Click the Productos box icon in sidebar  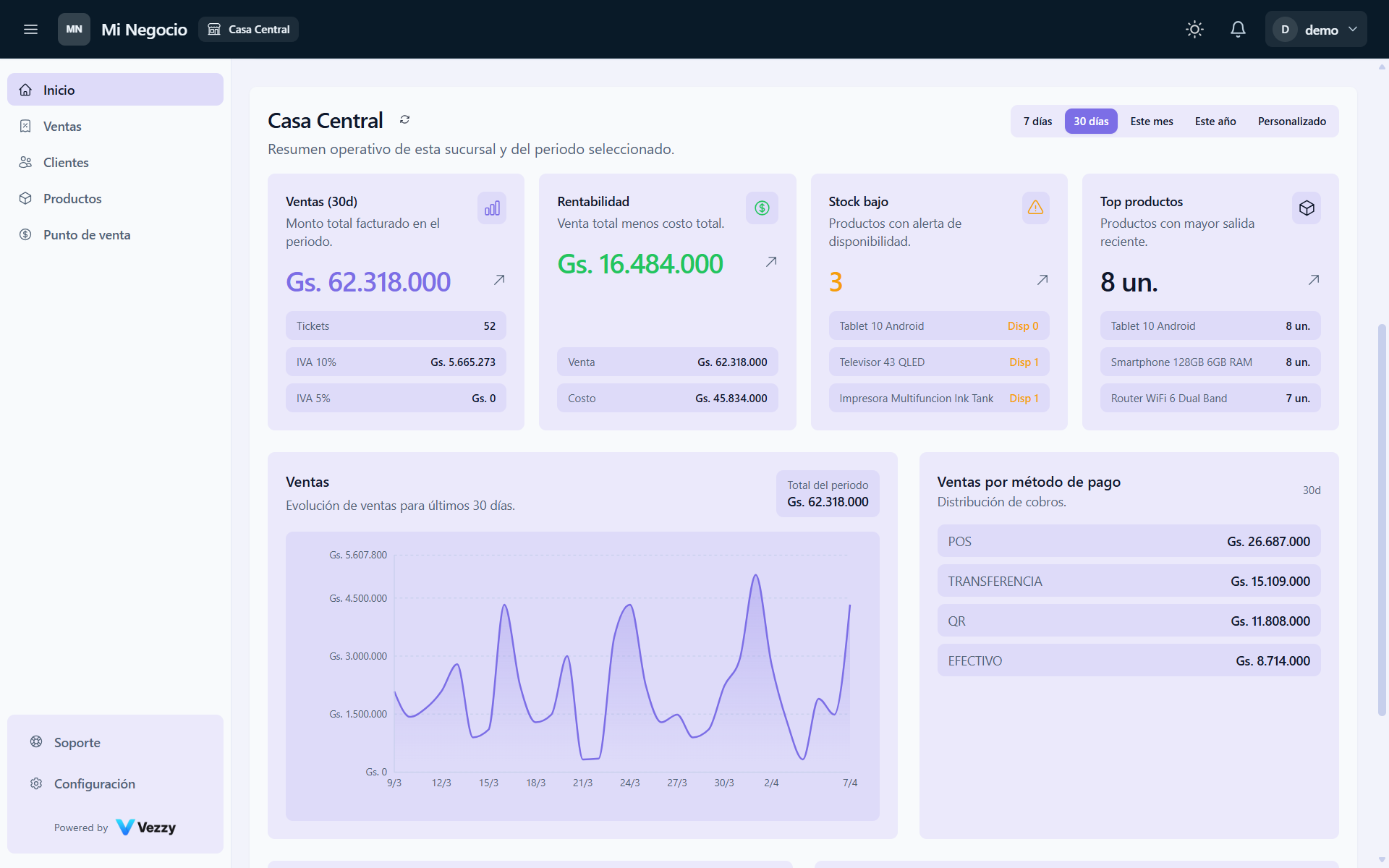pyautogui.click(x=25, y=198)
